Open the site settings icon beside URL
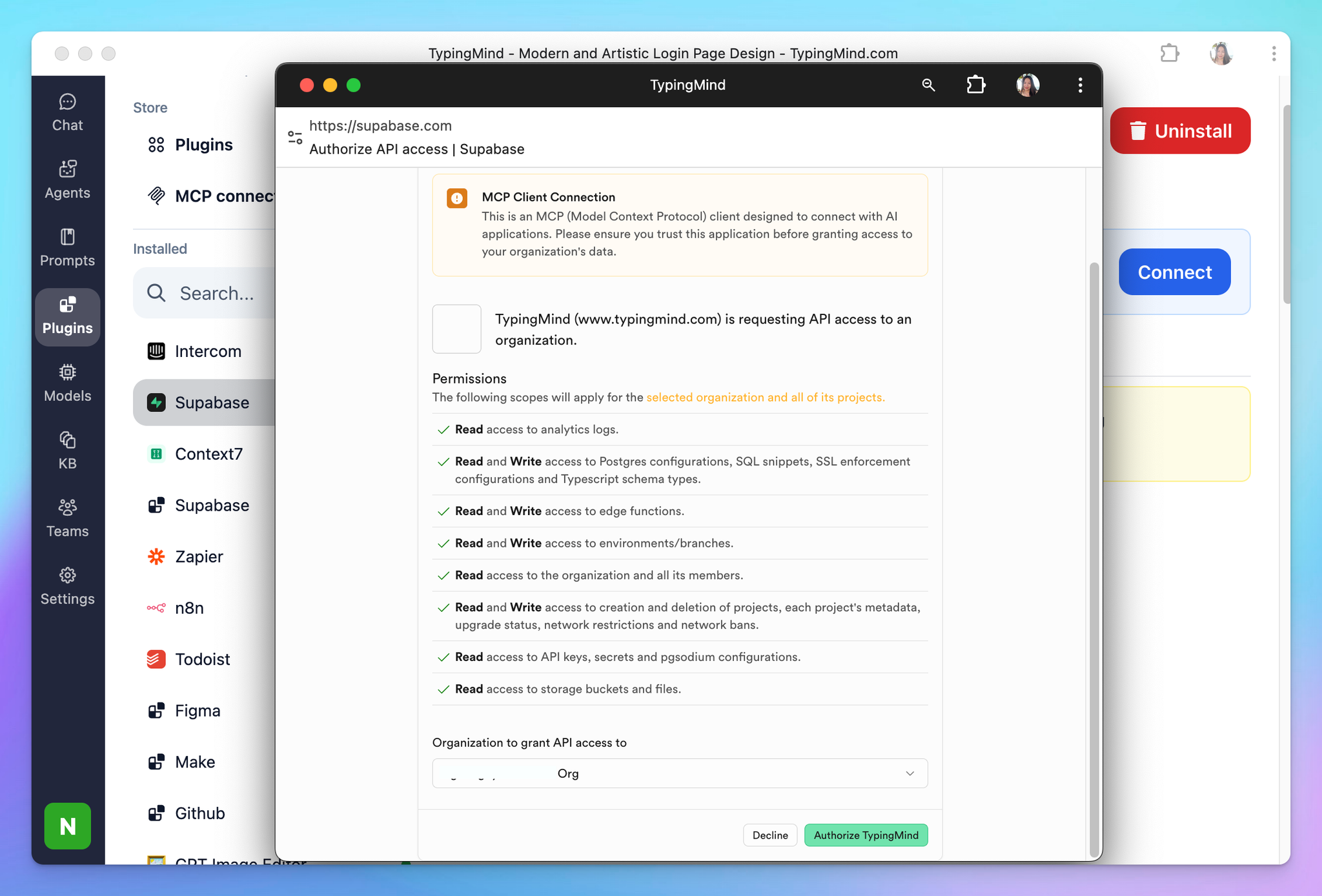The width and height of the screenshot is (1322, 896). [x=295, y=137]
